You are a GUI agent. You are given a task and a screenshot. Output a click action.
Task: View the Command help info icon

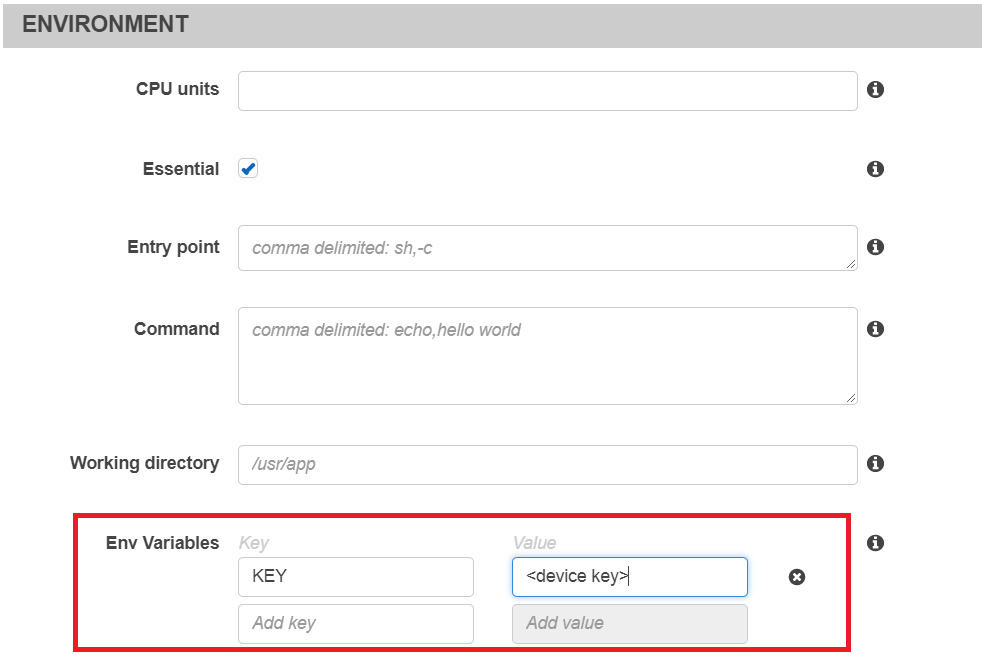tap(875, 329)
